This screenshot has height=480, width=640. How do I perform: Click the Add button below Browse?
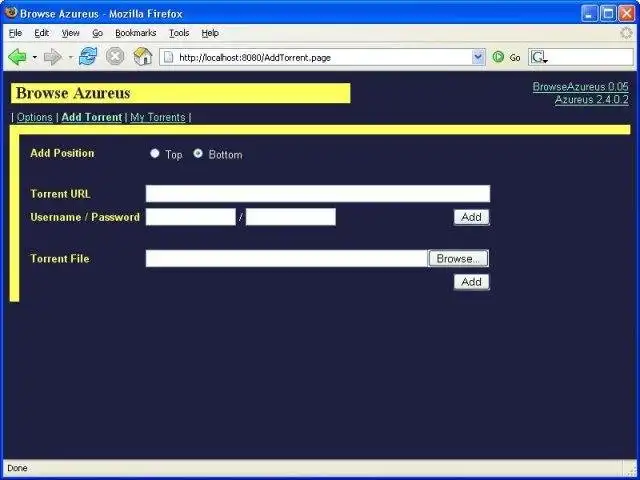pos(471,282)
